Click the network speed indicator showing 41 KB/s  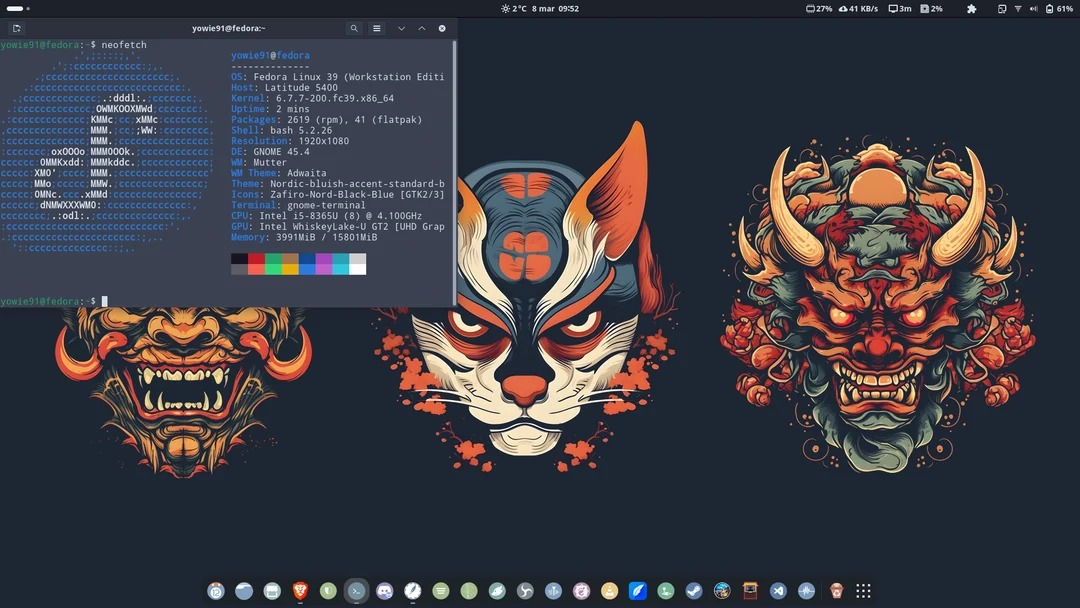click(858, 9)
